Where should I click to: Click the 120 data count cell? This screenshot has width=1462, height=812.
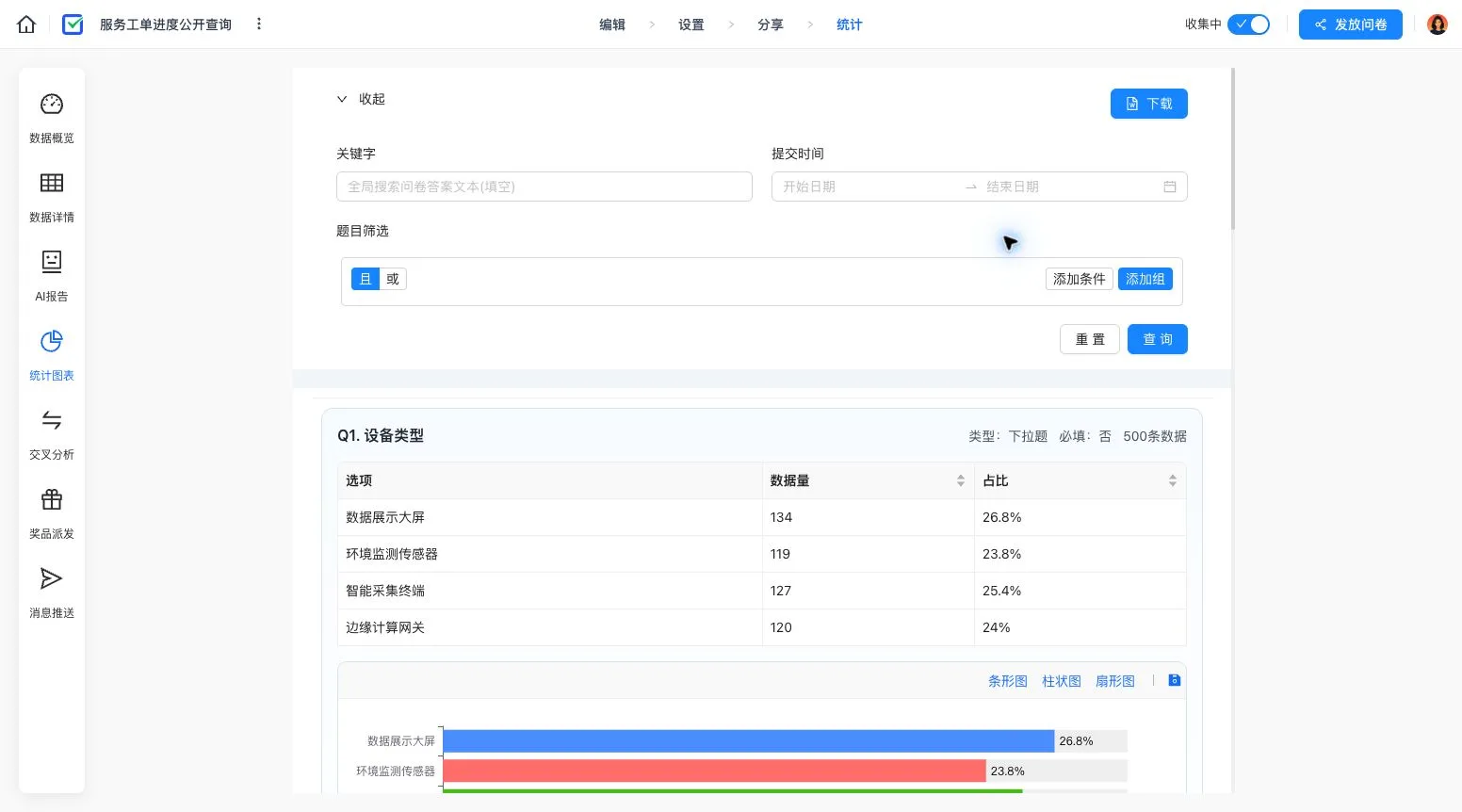point(869,627)
